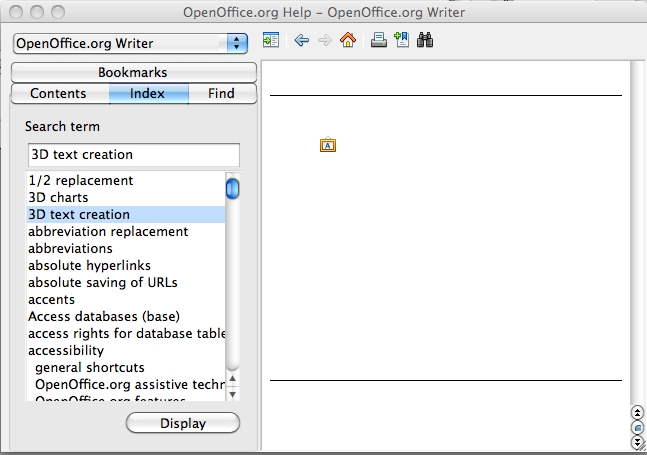The image size is (647, 455).
Task: Open the help start page (house icon)
Action: click(348, 41)
